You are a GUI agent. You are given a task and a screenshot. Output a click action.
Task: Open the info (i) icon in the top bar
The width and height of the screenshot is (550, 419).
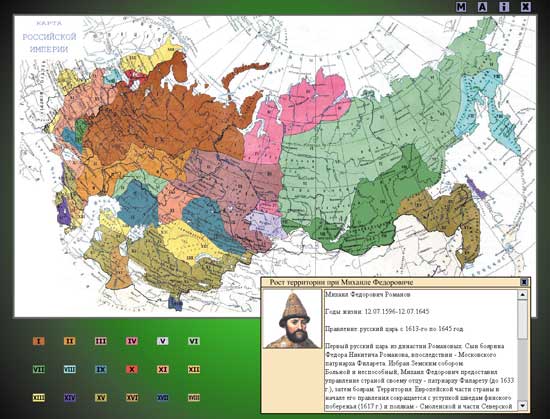coord(504,7)
